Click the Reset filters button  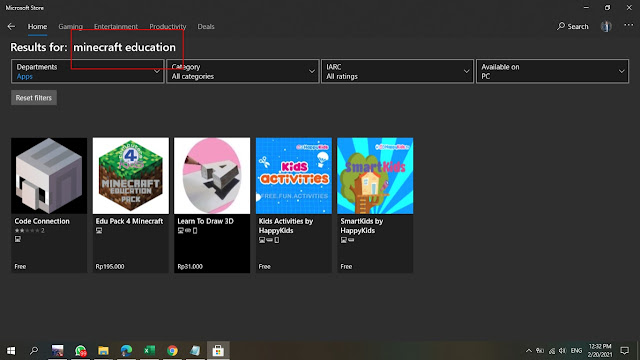tap(34, 98)
